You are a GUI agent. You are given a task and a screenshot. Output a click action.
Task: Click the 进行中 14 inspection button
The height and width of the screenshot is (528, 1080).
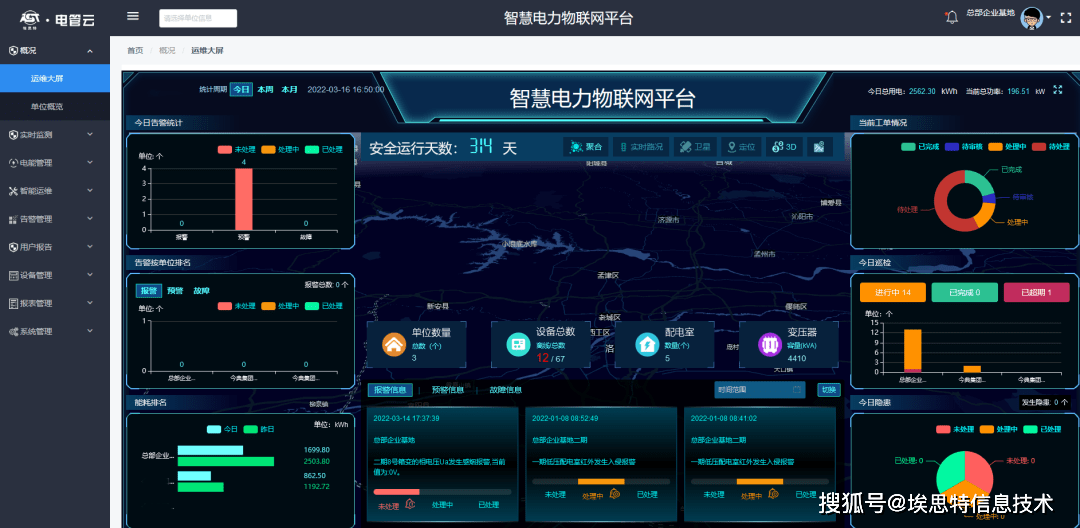pos(894,293)
